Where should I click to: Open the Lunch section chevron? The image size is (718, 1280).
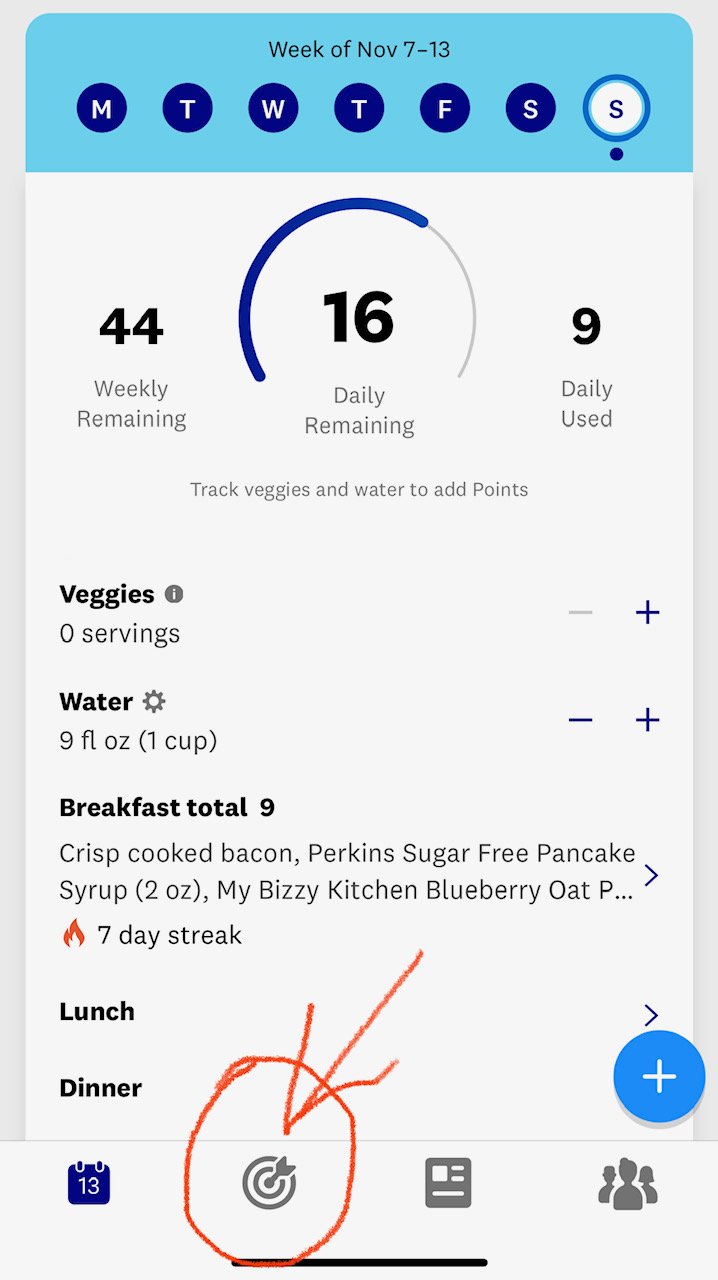coord(652,1014)
